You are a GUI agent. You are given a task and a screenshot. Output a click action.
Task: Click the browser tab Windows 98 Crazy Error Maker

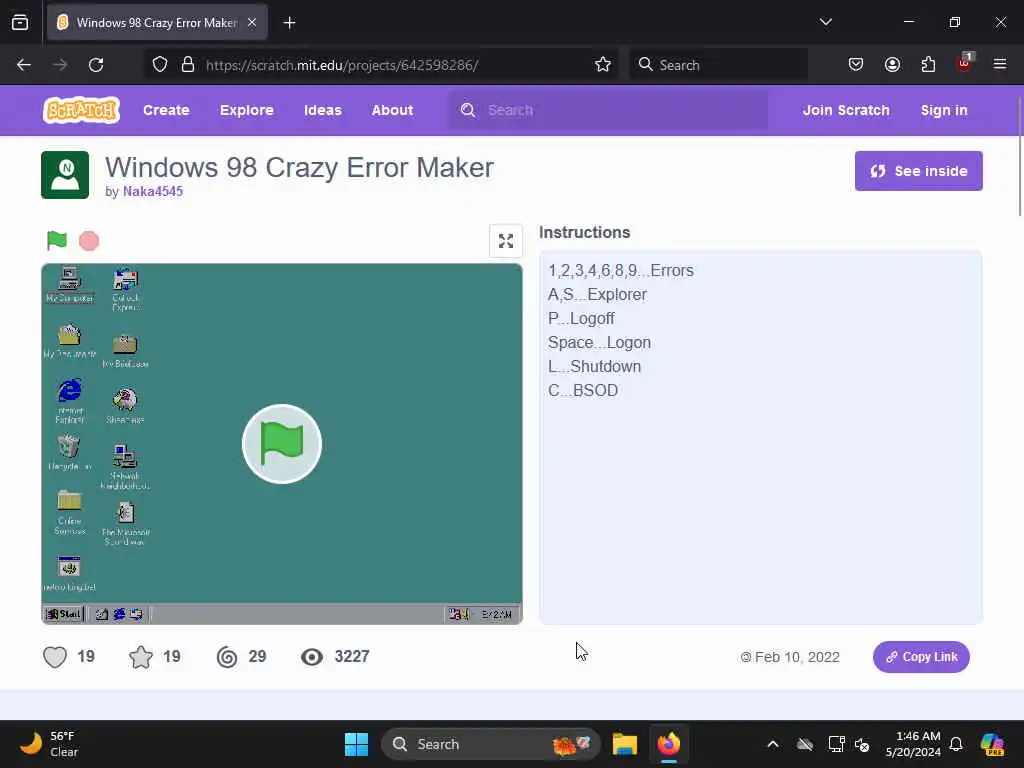[157, 23]
